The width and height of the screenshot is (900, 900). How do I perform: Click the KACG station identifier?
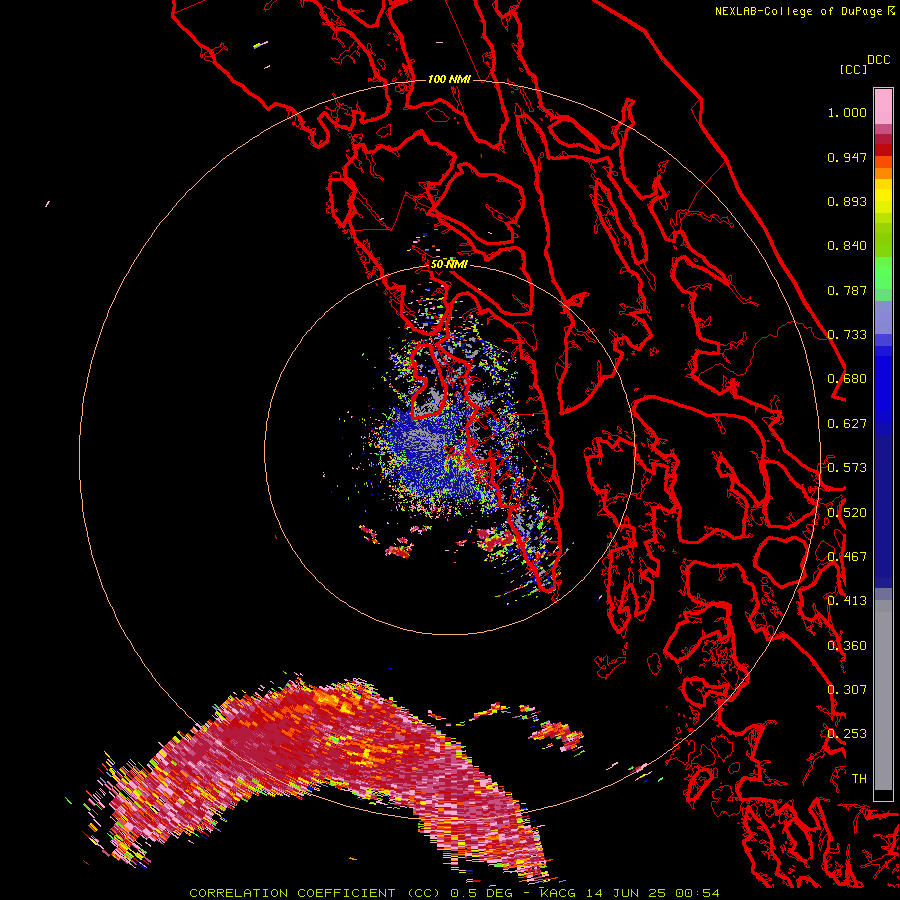point(558,893)
